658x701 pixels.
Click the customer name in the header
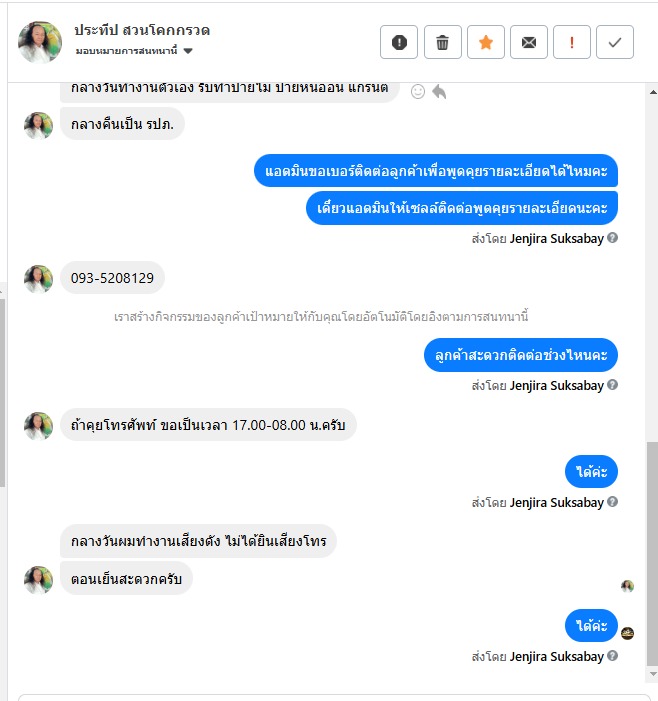pos(142,30)
